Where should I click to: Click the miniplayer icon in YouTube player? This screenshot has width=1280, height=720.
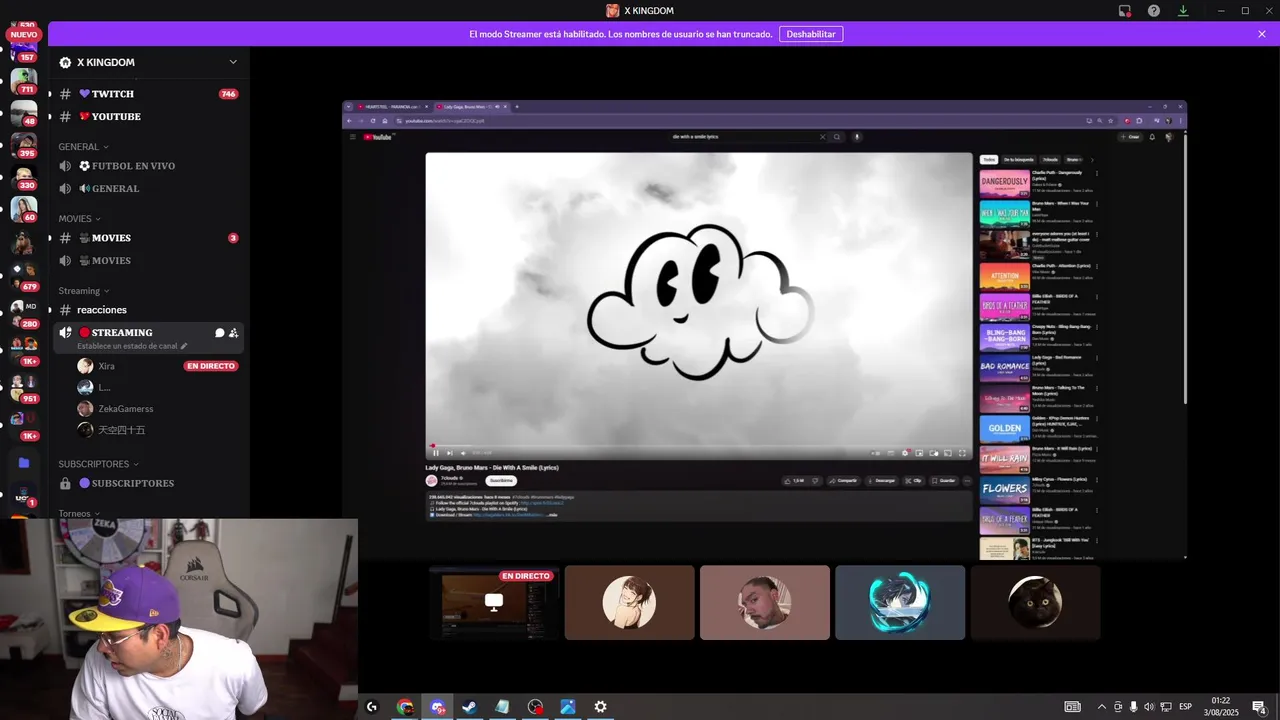coord(919,453)
